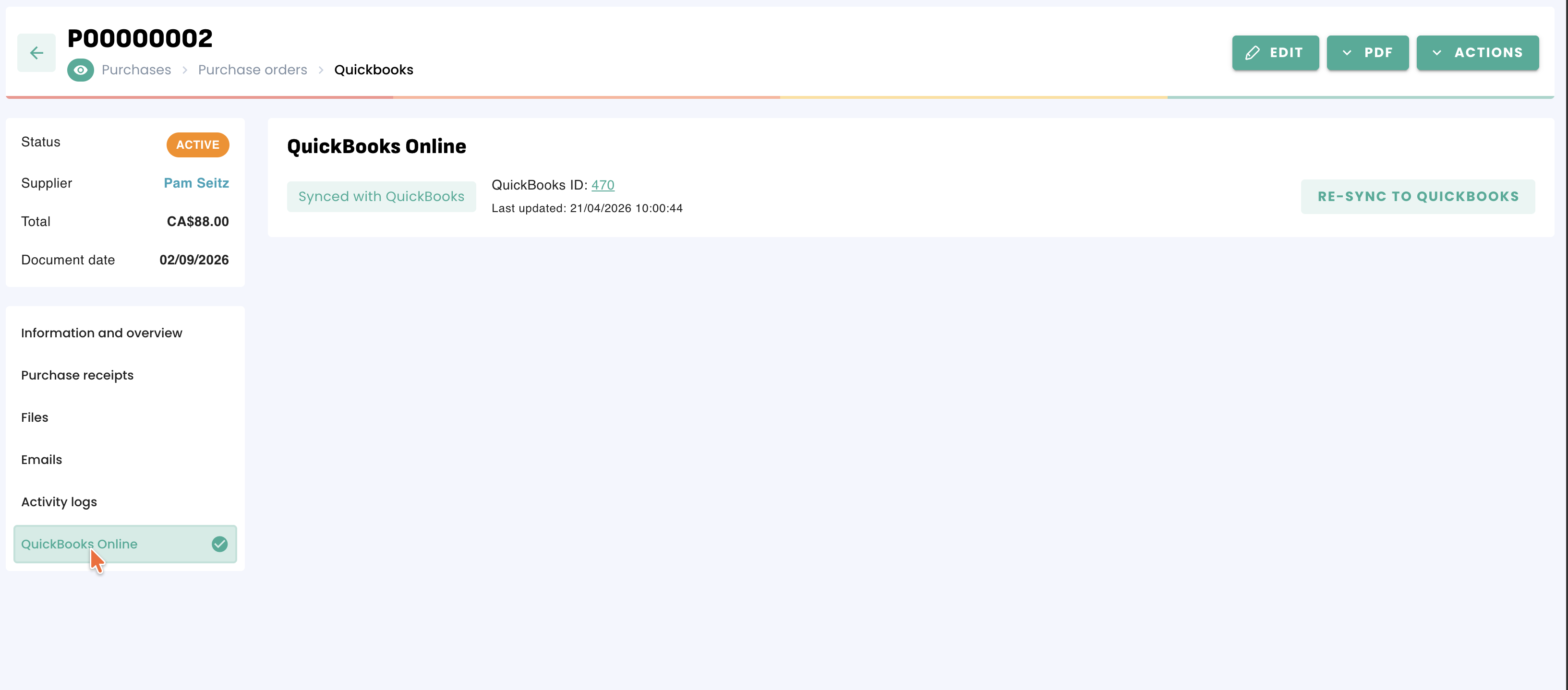This screenshot has height=690, width=1568.
Task: Open supplier Pam Seitz
Action: 196,183
